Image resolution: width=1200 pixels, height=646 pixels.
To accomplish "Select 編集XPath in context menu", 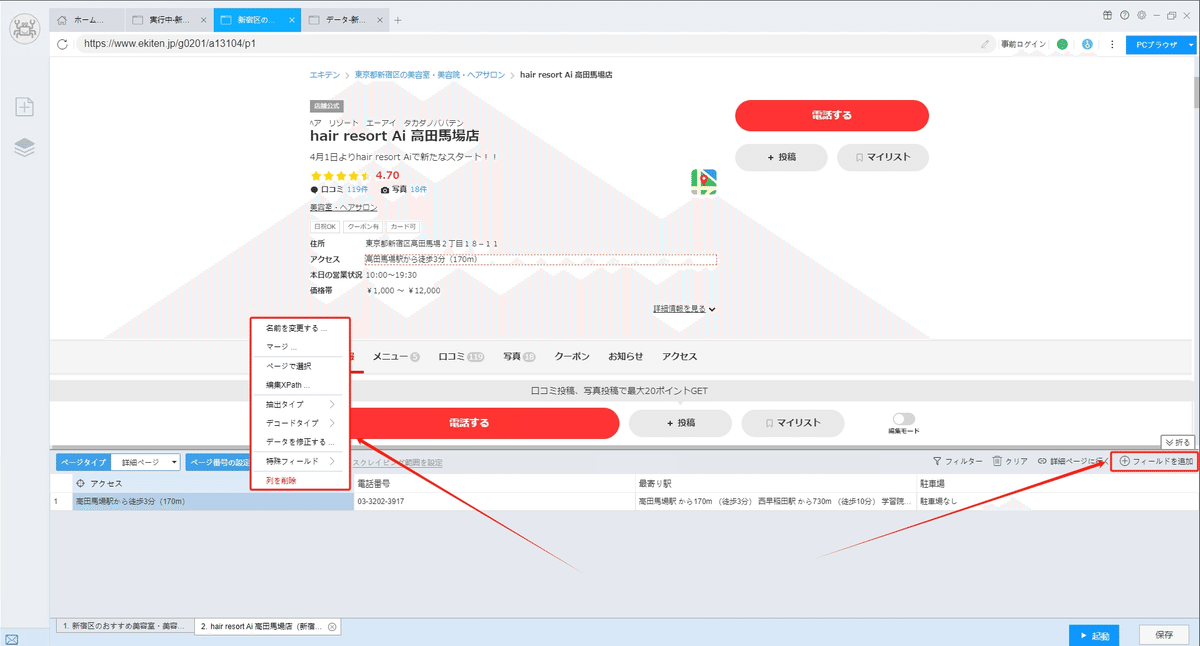I will [288, 385].
